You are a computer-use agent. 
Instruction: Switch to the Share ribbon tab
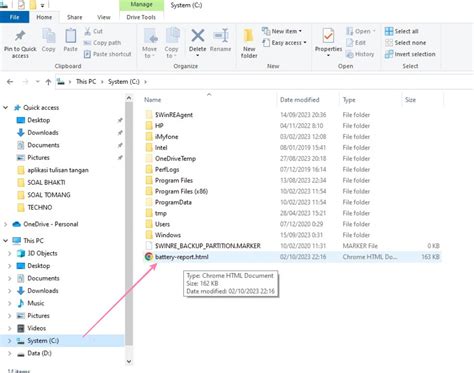[74, 17]
